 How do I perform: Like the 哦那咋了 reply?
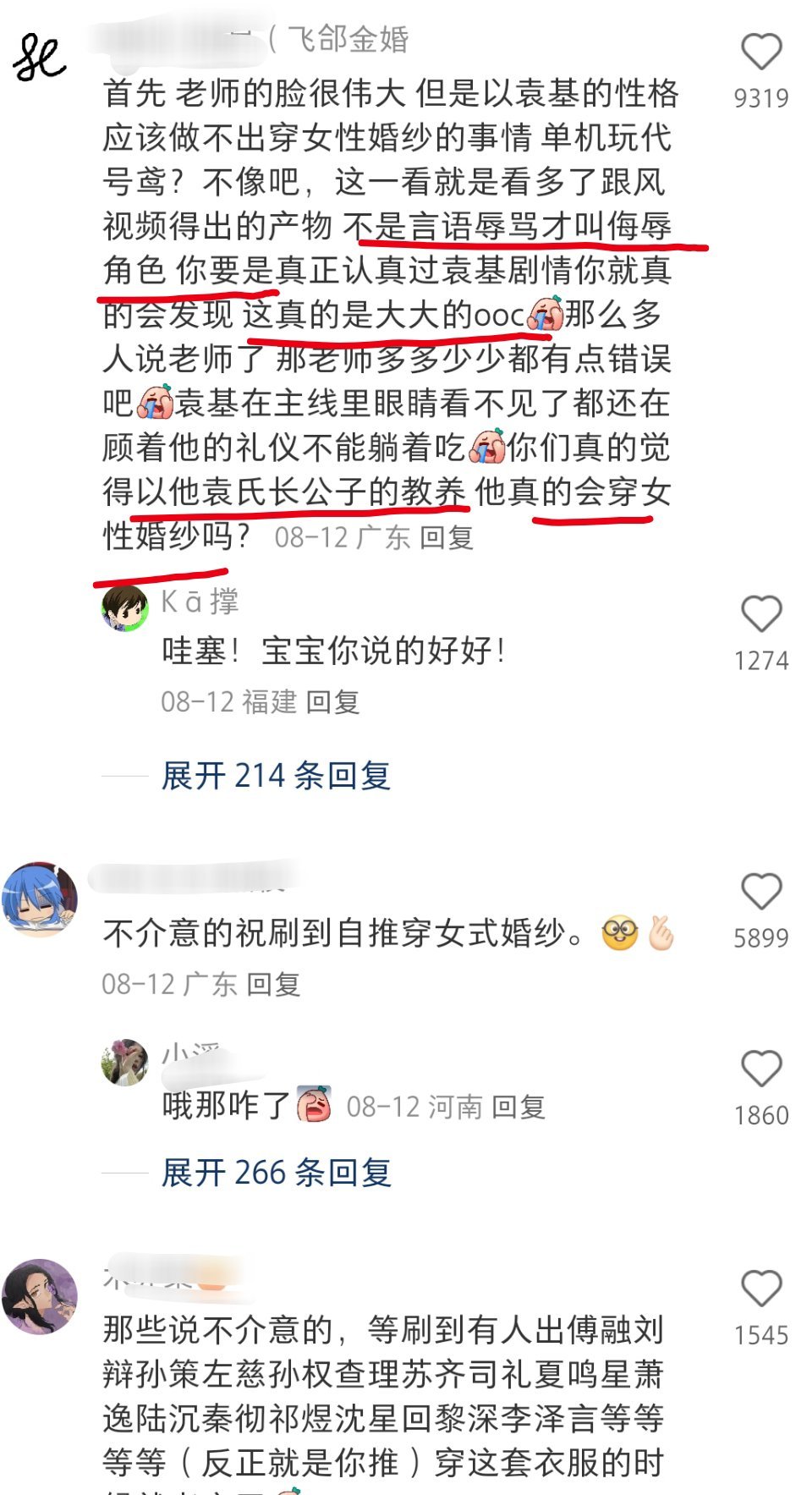tap(761, 1069)
